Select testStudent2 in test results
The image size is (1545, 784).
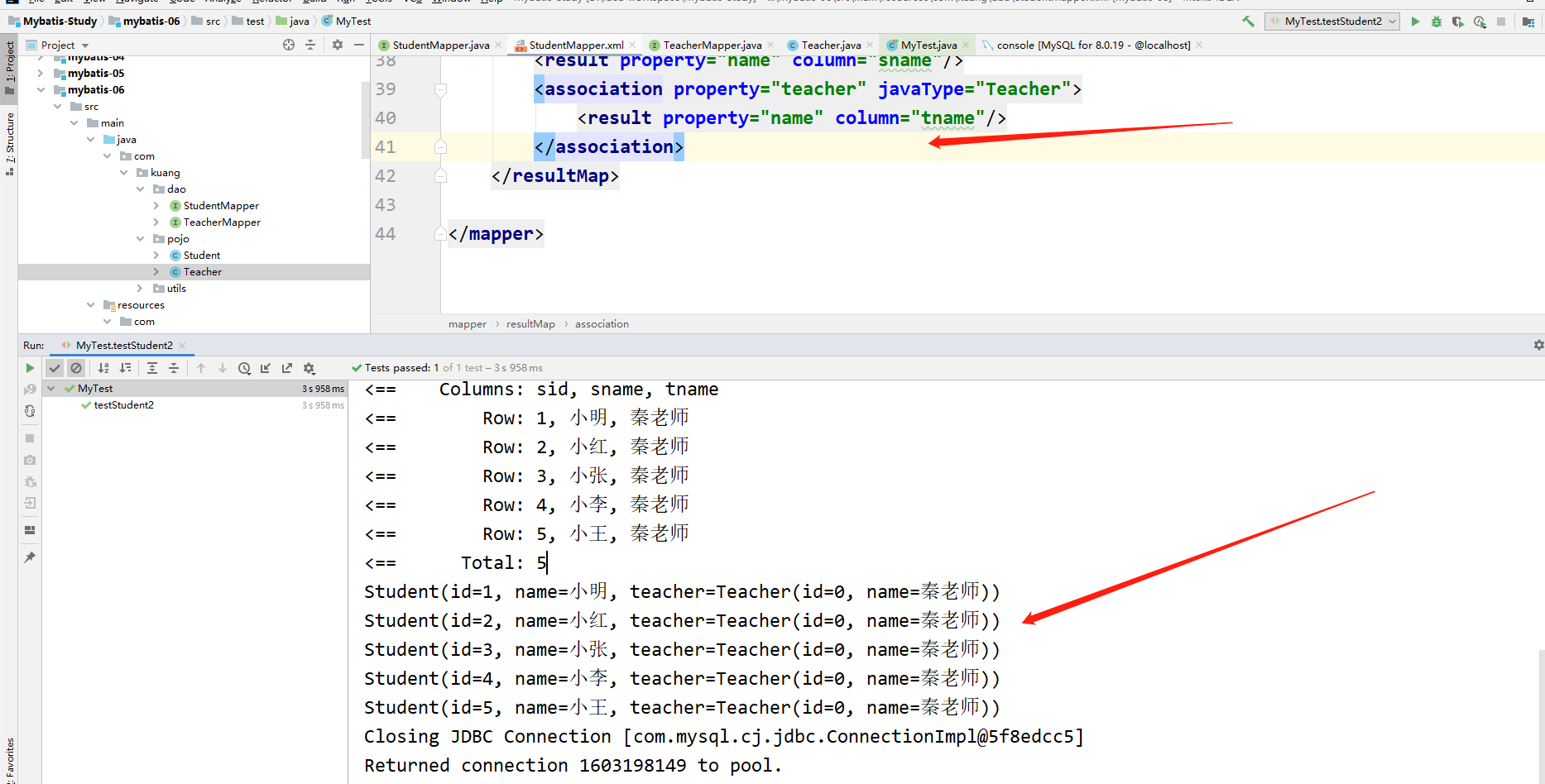click(123, 405)
